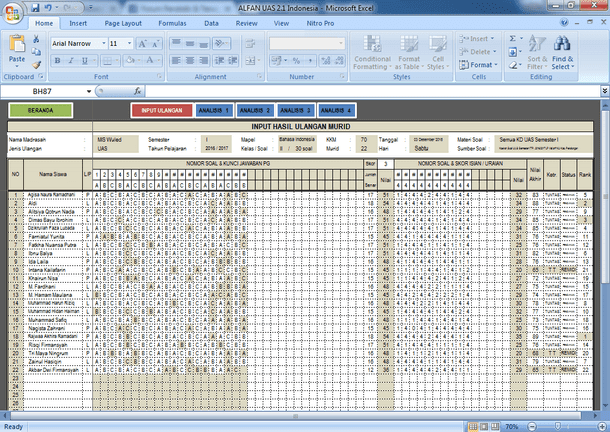Center text horizontally
Image resolution: width=610 pixels, height=432 pixels.
[x=190, y=60]
